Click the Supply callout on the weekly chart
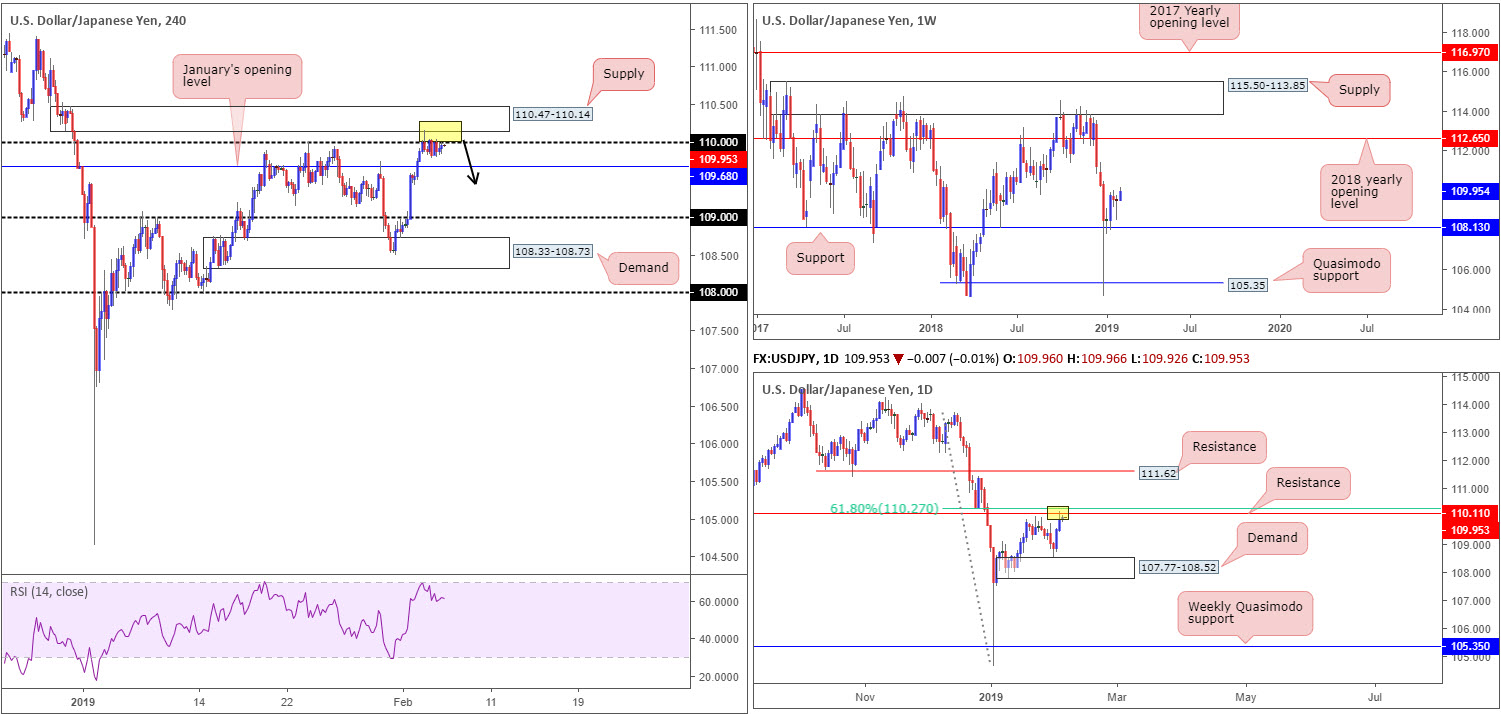 1360,89
